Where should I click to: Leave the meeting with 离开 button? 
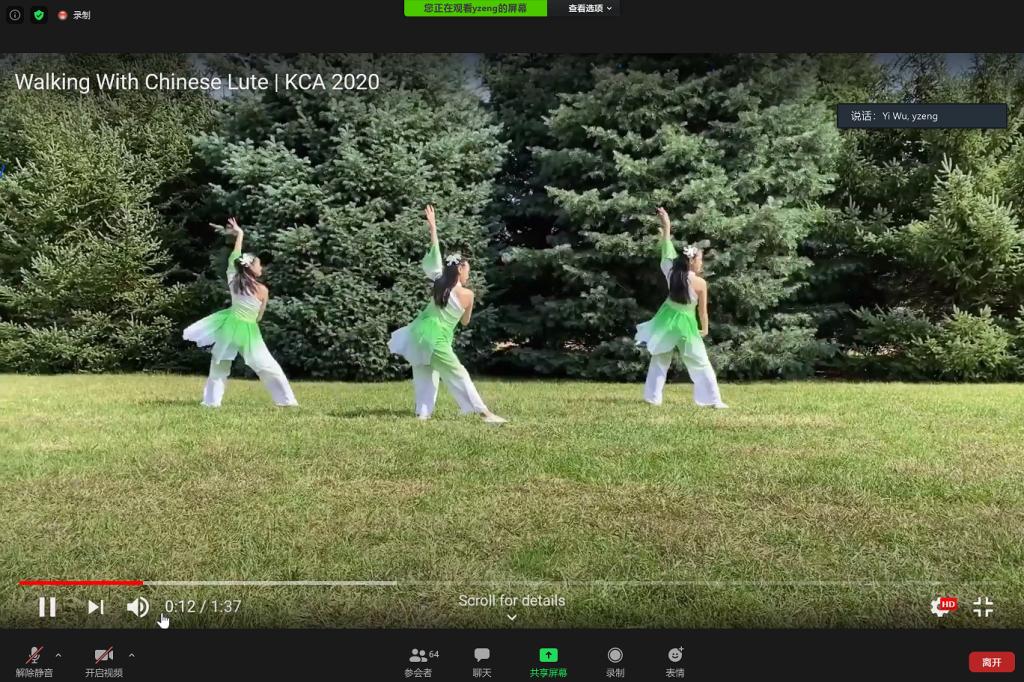click(991, 662)
